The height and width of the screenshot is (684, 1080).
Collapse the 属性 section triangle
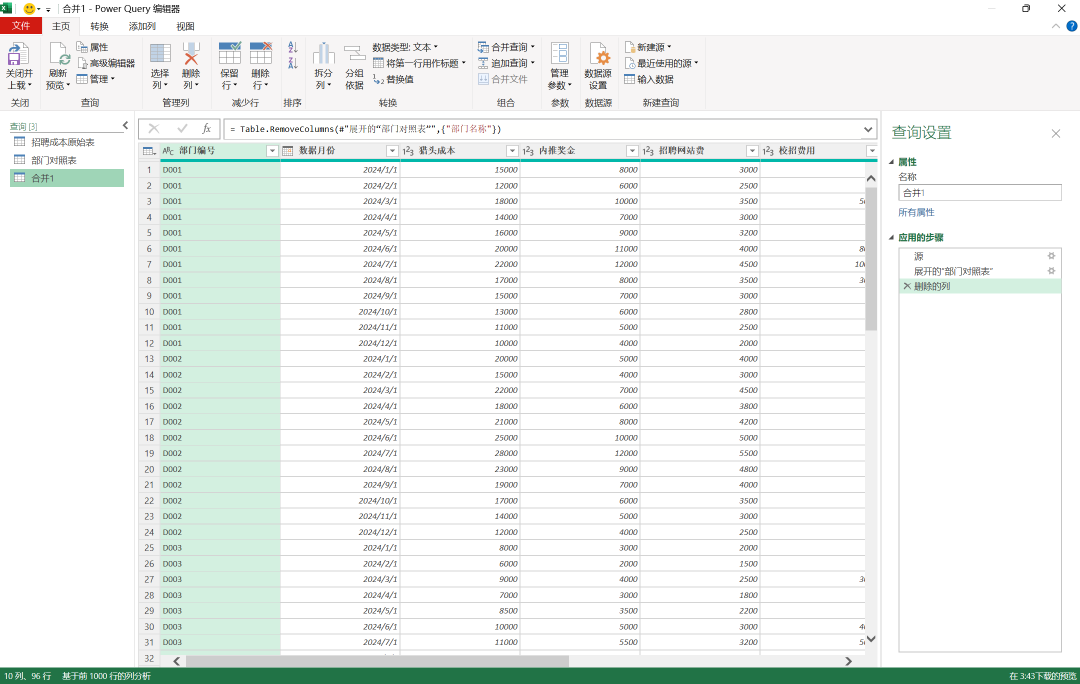tap(891, 162)
